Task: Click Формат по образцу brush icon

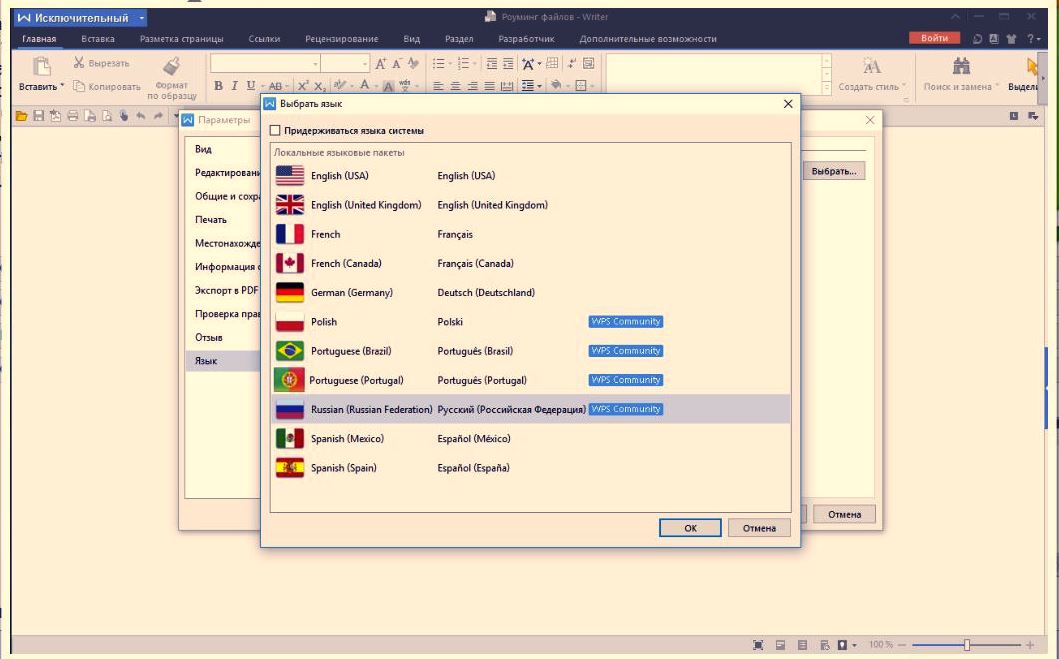Action: point(172,66)
